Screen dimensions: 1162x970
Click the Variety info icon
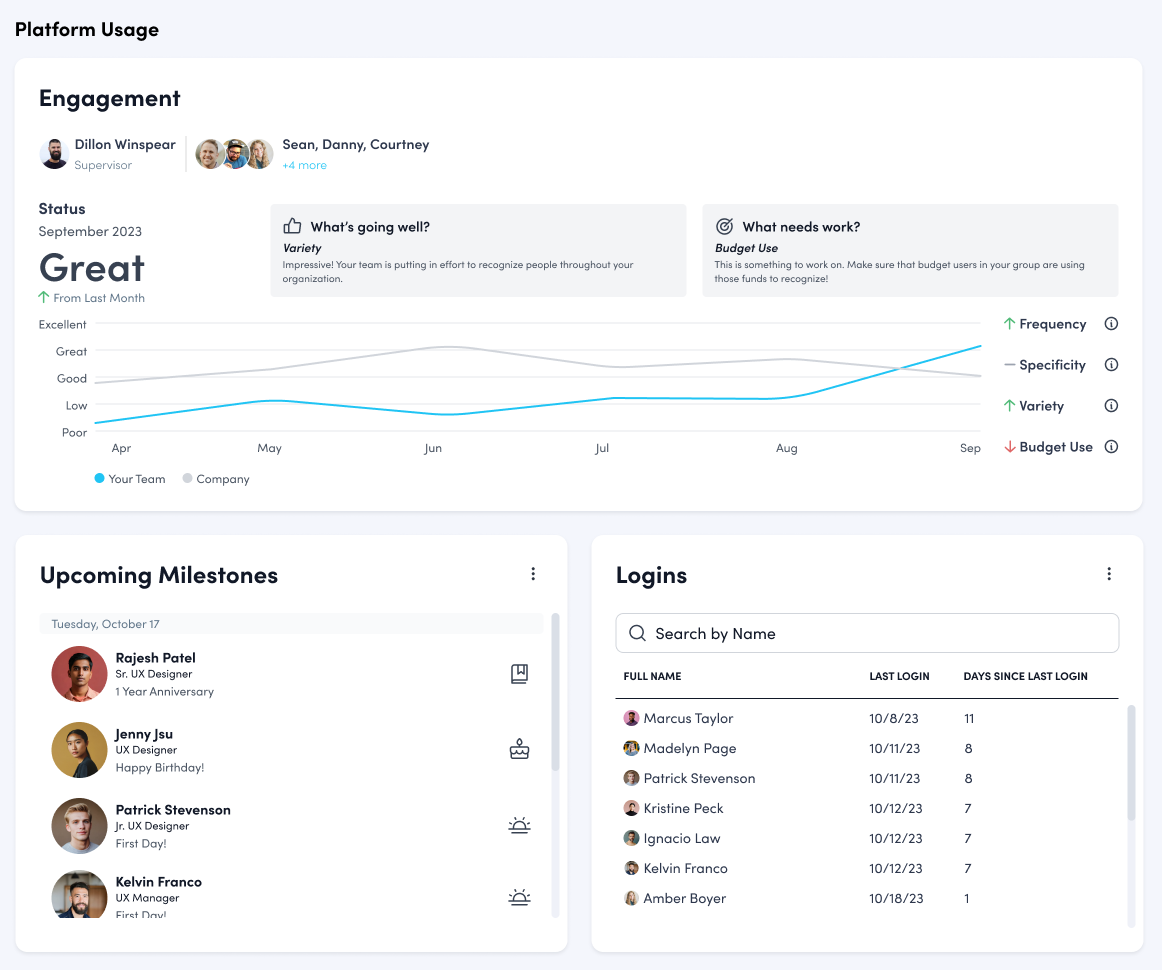pos(1111,406)
